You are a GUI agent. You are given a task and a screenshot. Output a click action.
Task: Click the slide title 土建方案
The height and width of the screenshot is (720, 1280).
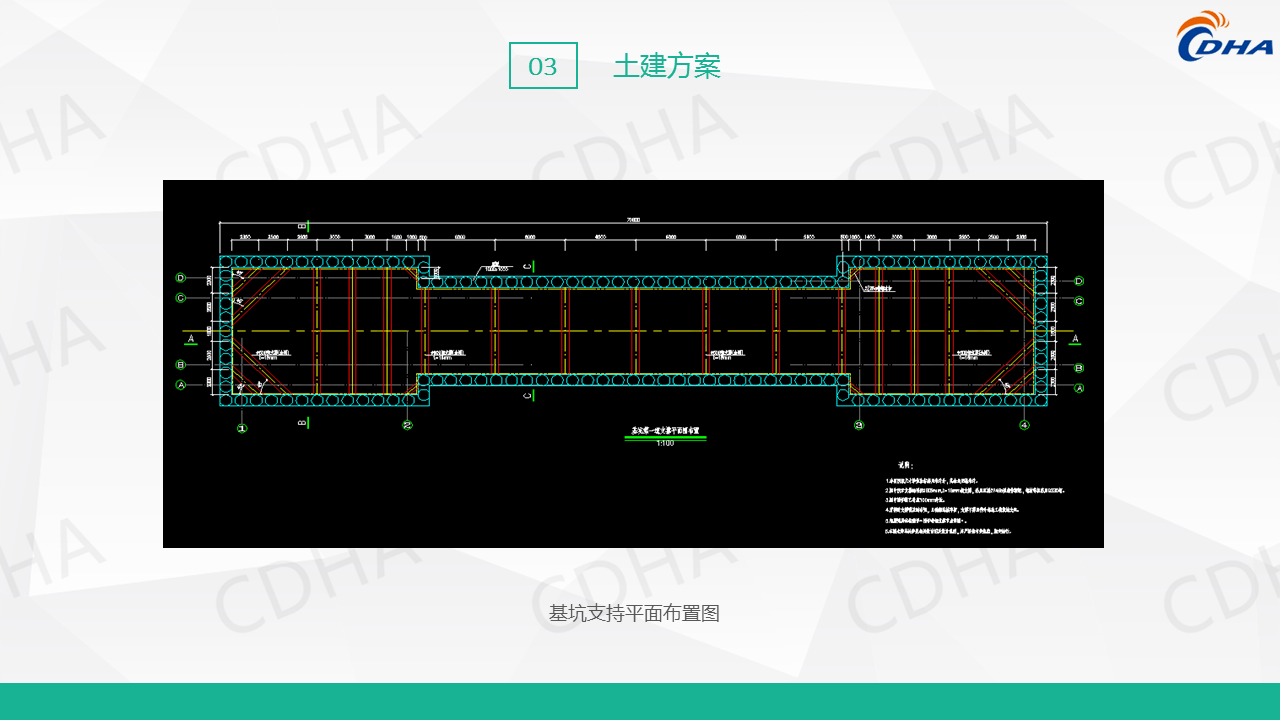(666, 66)
